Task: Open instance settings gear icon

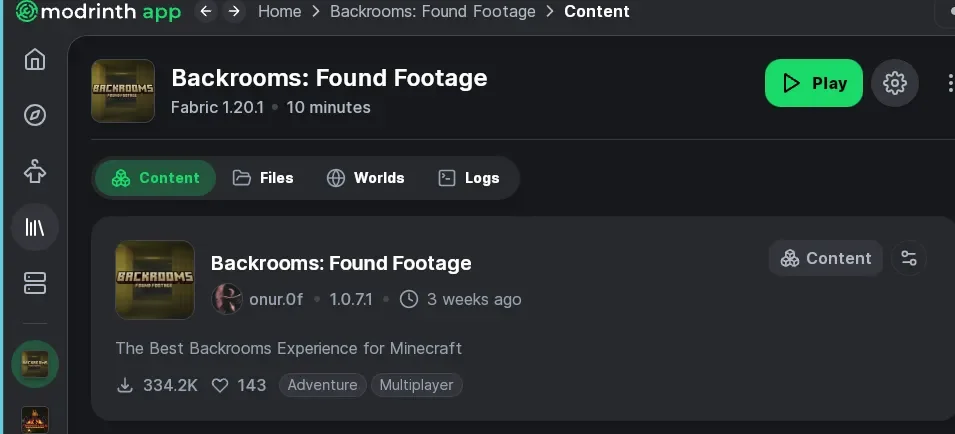Action: pyautogui.click(x=895, y=83)
